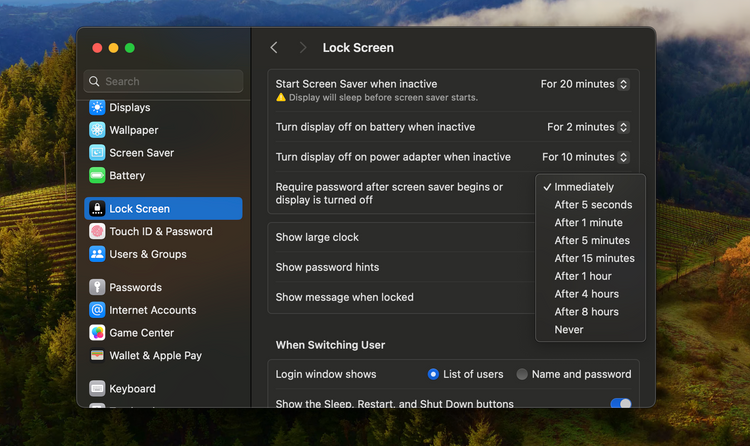Select Name and password radio button
750x446 pixels.
(522, 374)
